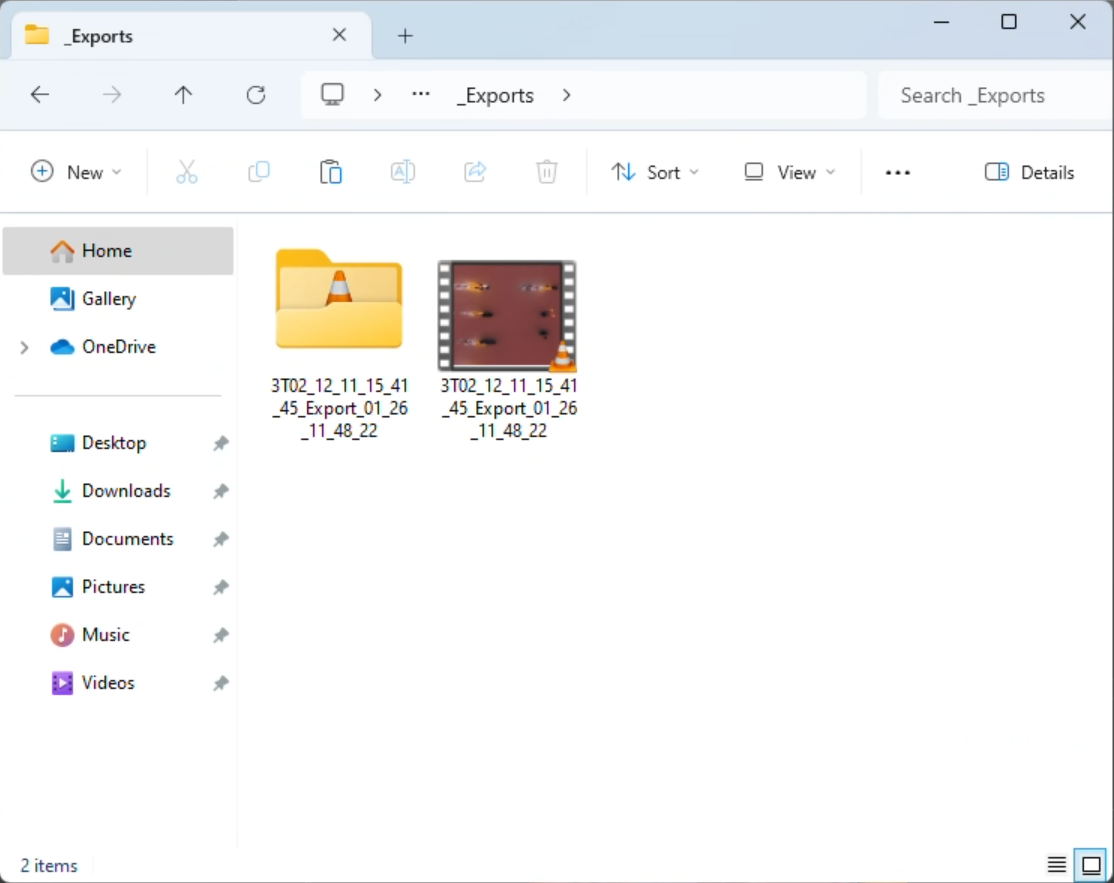Click the pin icon beside Documents

point(221,539)
